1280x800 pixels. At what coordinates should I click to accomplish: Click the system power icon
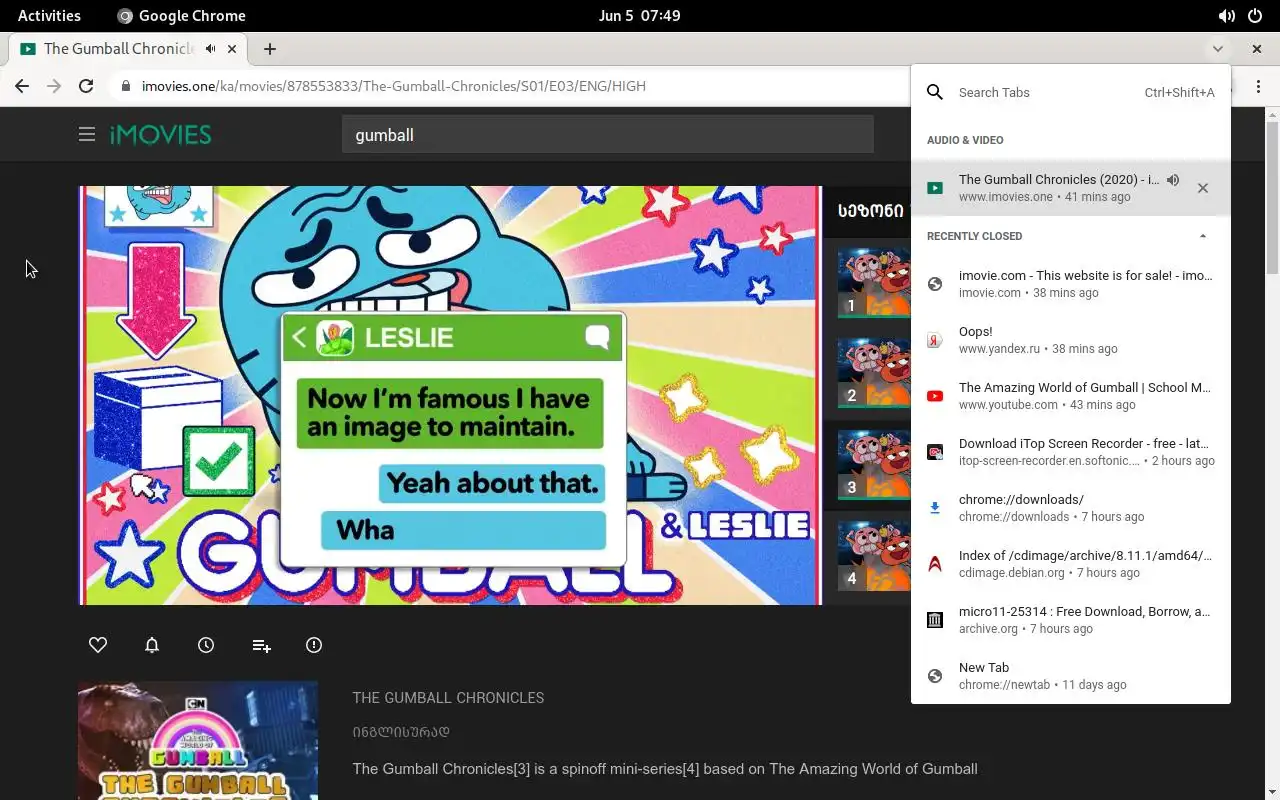pos(1255,16)
